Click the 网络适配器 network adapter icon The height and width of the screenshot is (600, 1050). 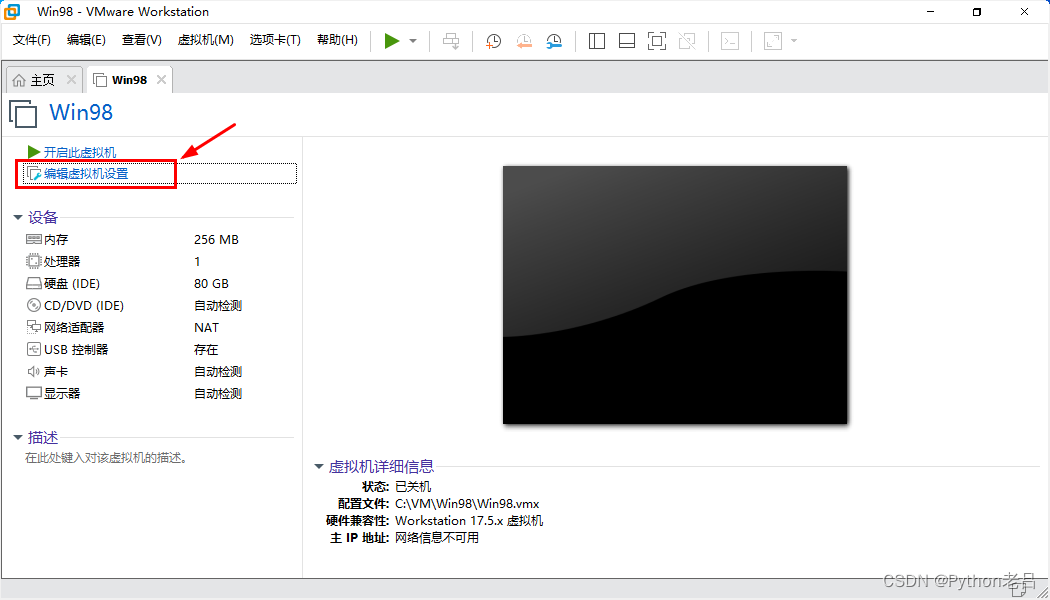33,327
